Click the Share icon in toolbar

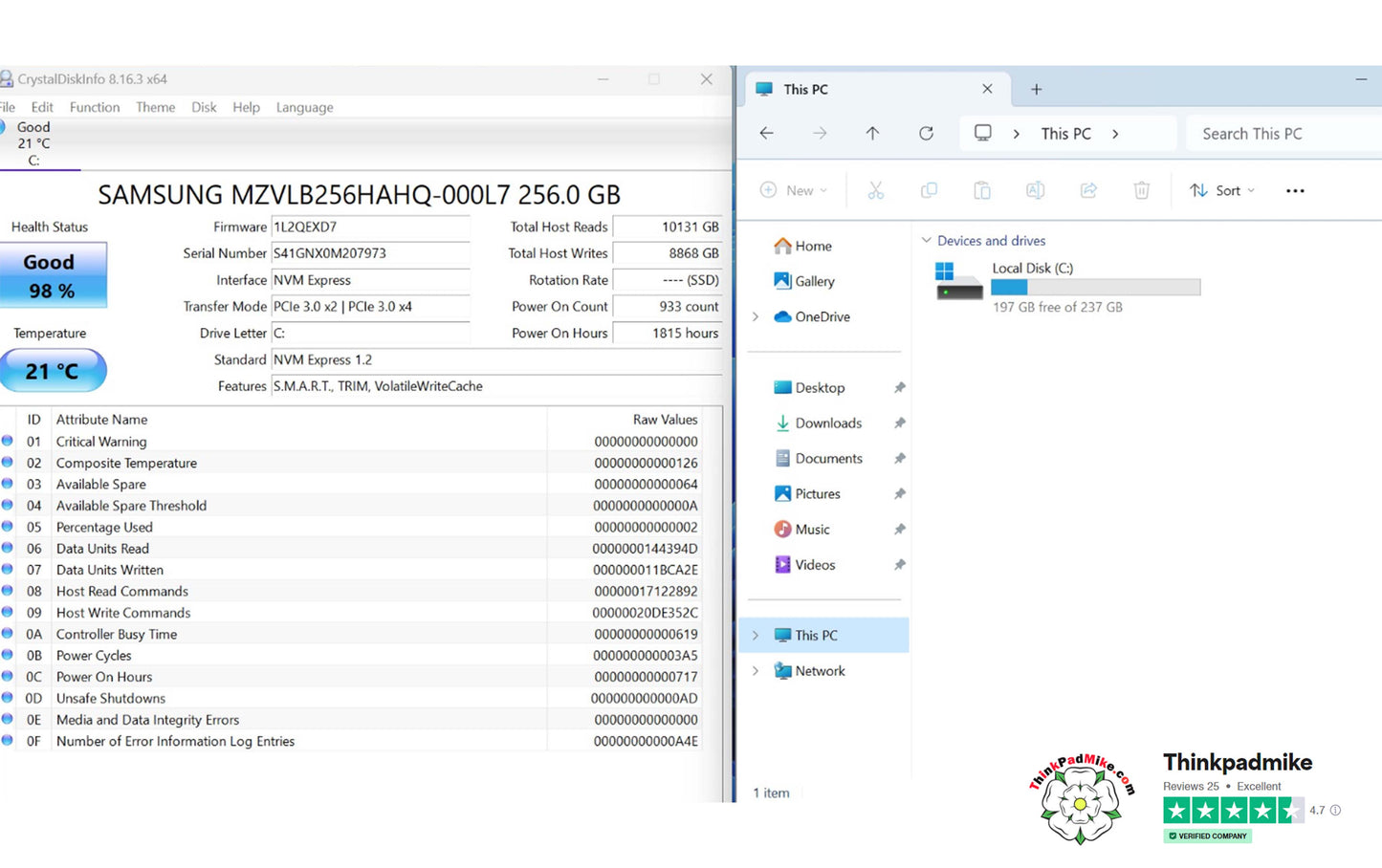[1088, 190]
